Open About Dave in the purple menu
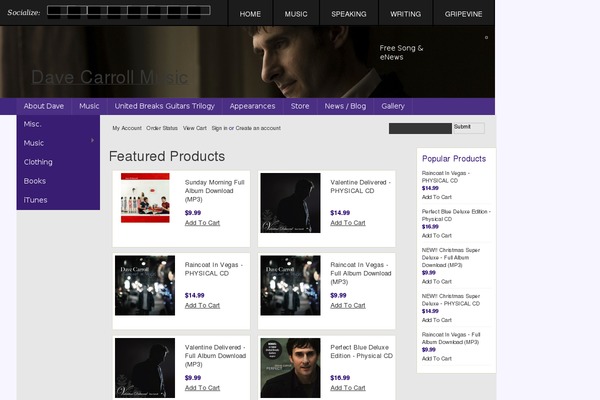The height and width of the screenshot is (400, 600). coord(44,106)
